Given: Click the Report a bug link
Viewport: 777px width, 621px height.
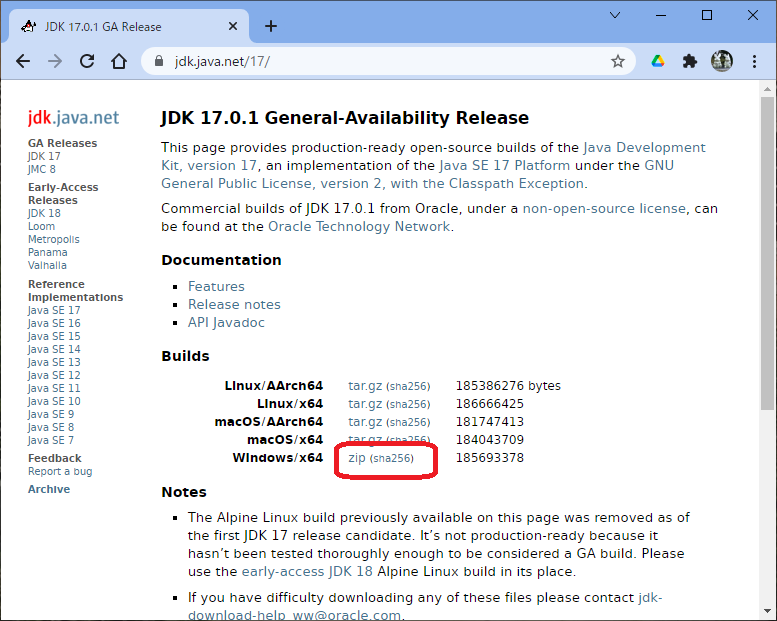Looking at the screenshot, I should (x=60, y=471).
